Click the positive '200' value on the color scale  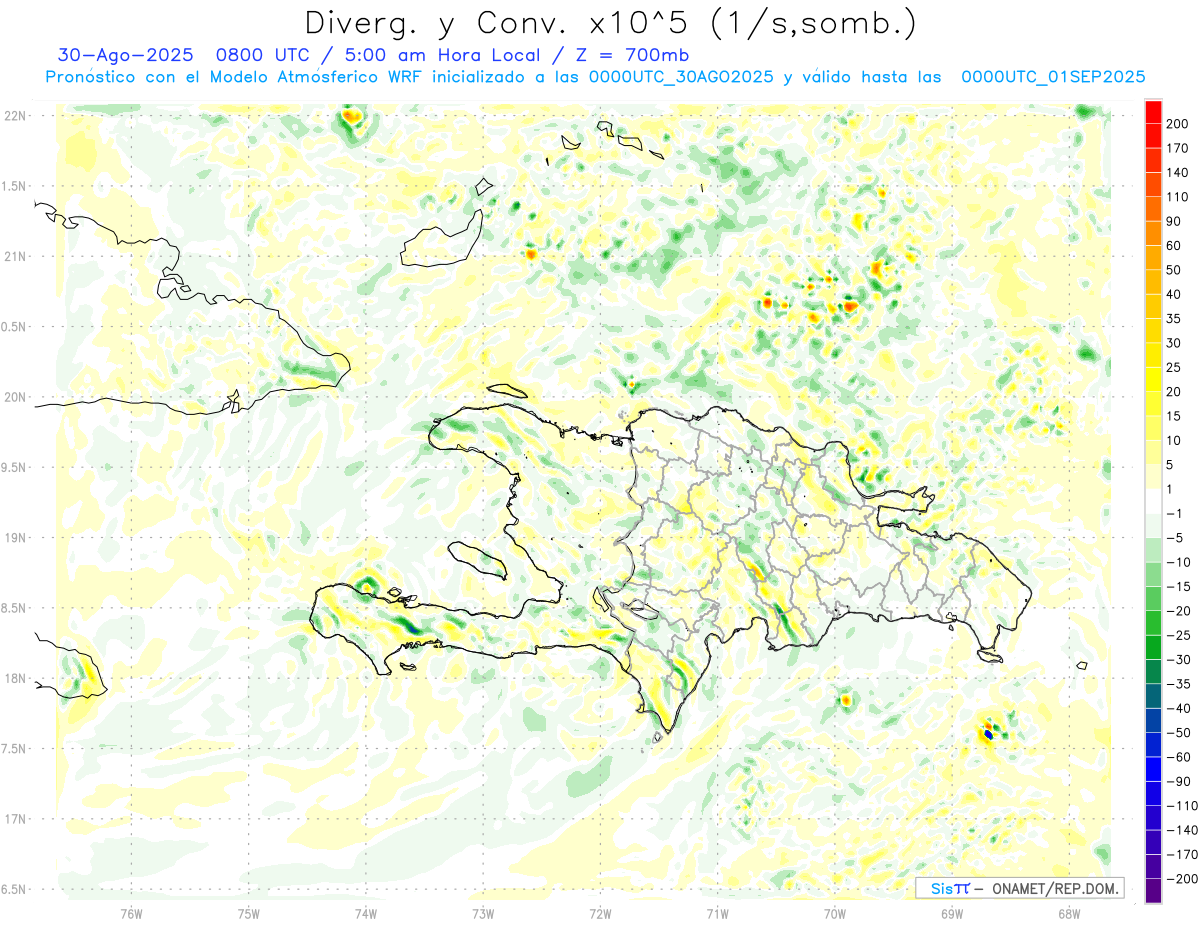click(1178, 124)
